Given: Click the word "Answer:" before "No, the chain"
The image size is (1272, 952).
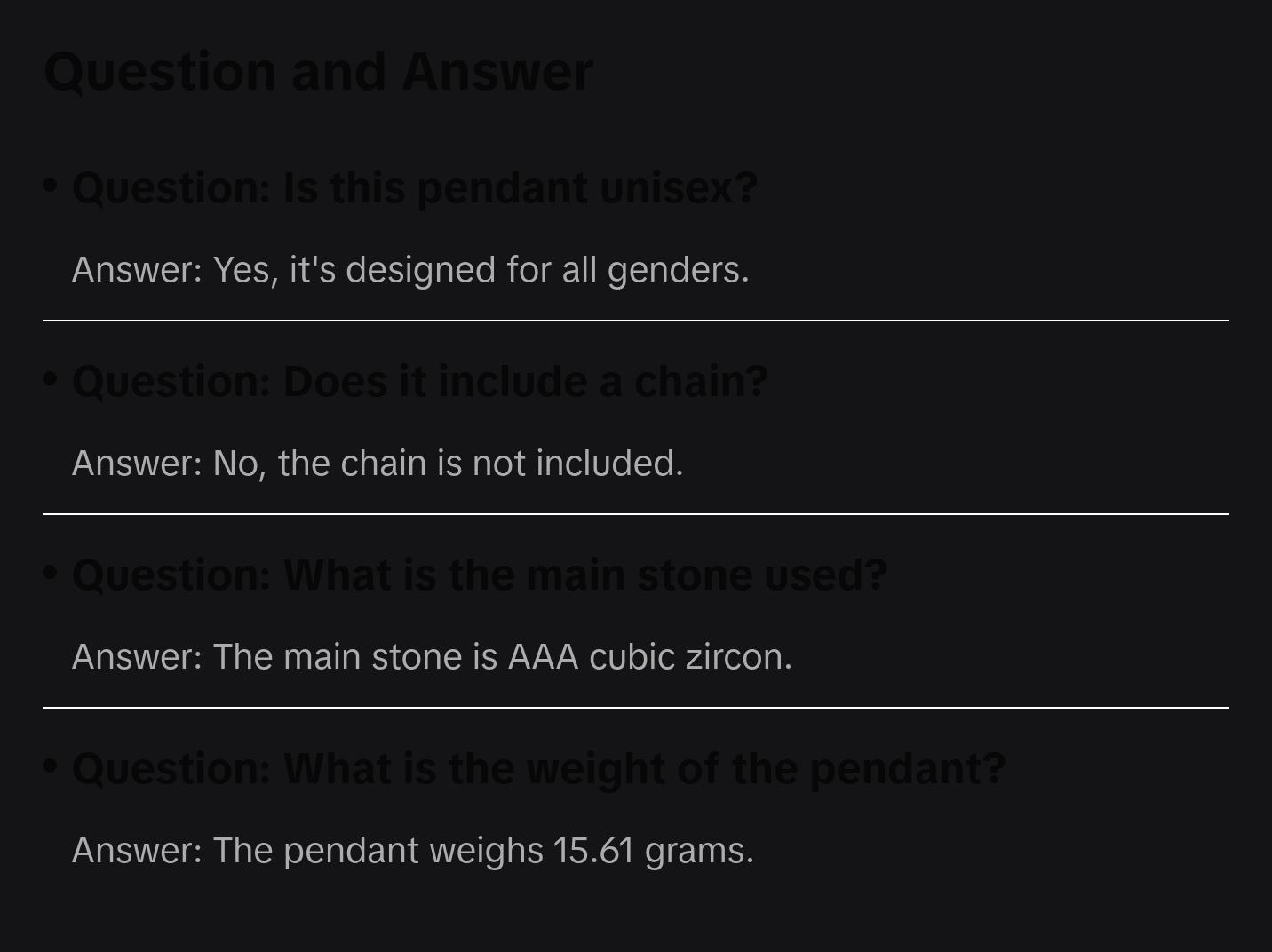Looking at the screenshot, I should coord(138,464).
